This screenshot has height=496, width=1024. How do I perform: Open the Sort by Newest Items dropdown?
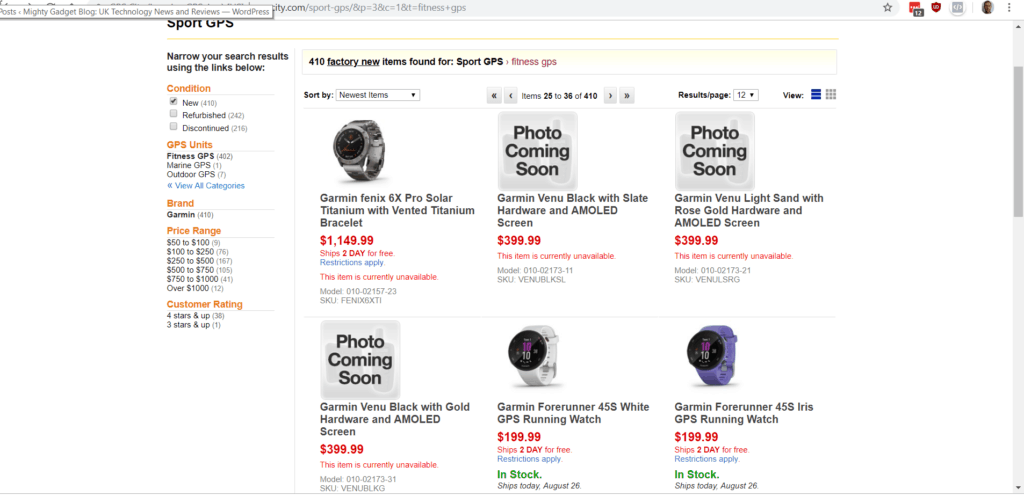(377, 95)
